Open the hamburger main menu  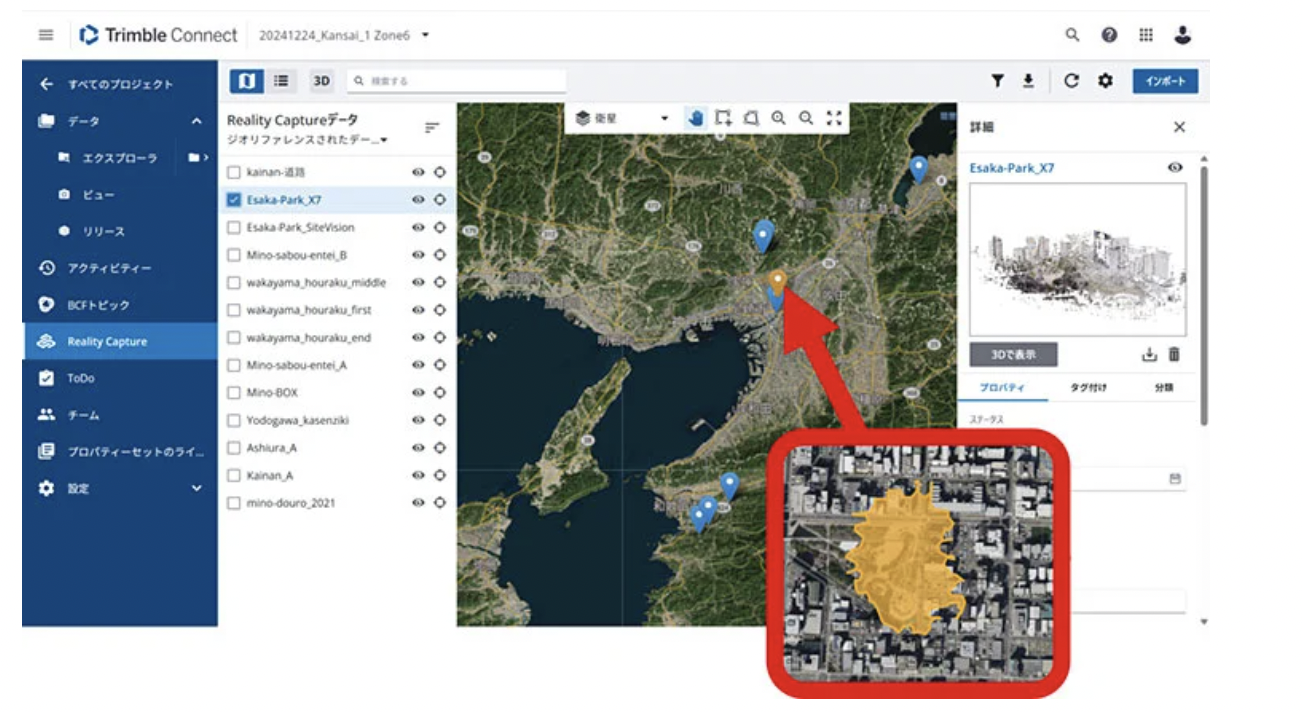(x=45, y=35)
